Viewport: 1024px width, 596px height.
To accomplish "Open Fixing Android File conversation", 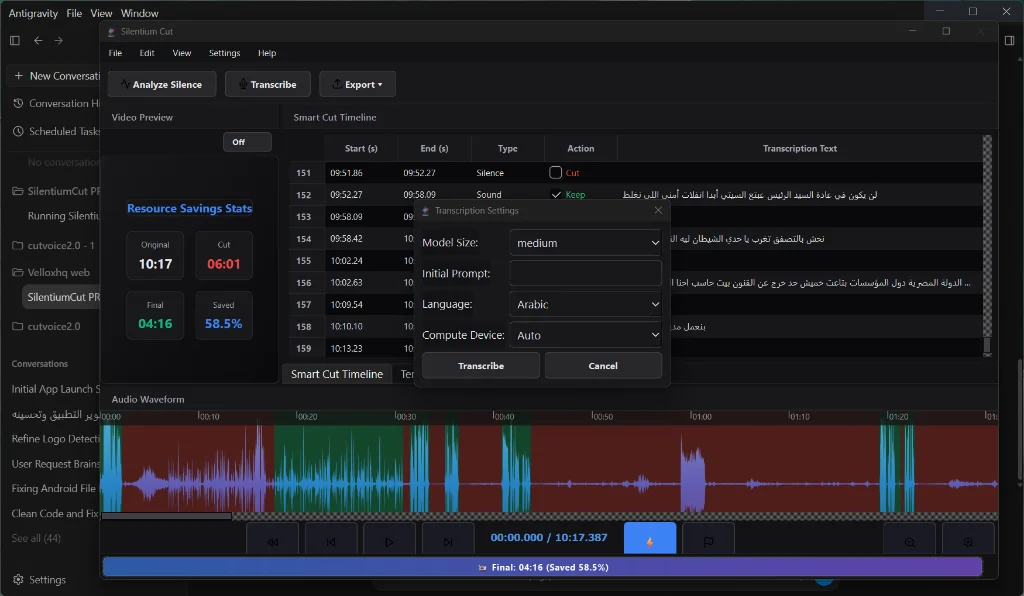I will tap(56, 488).
